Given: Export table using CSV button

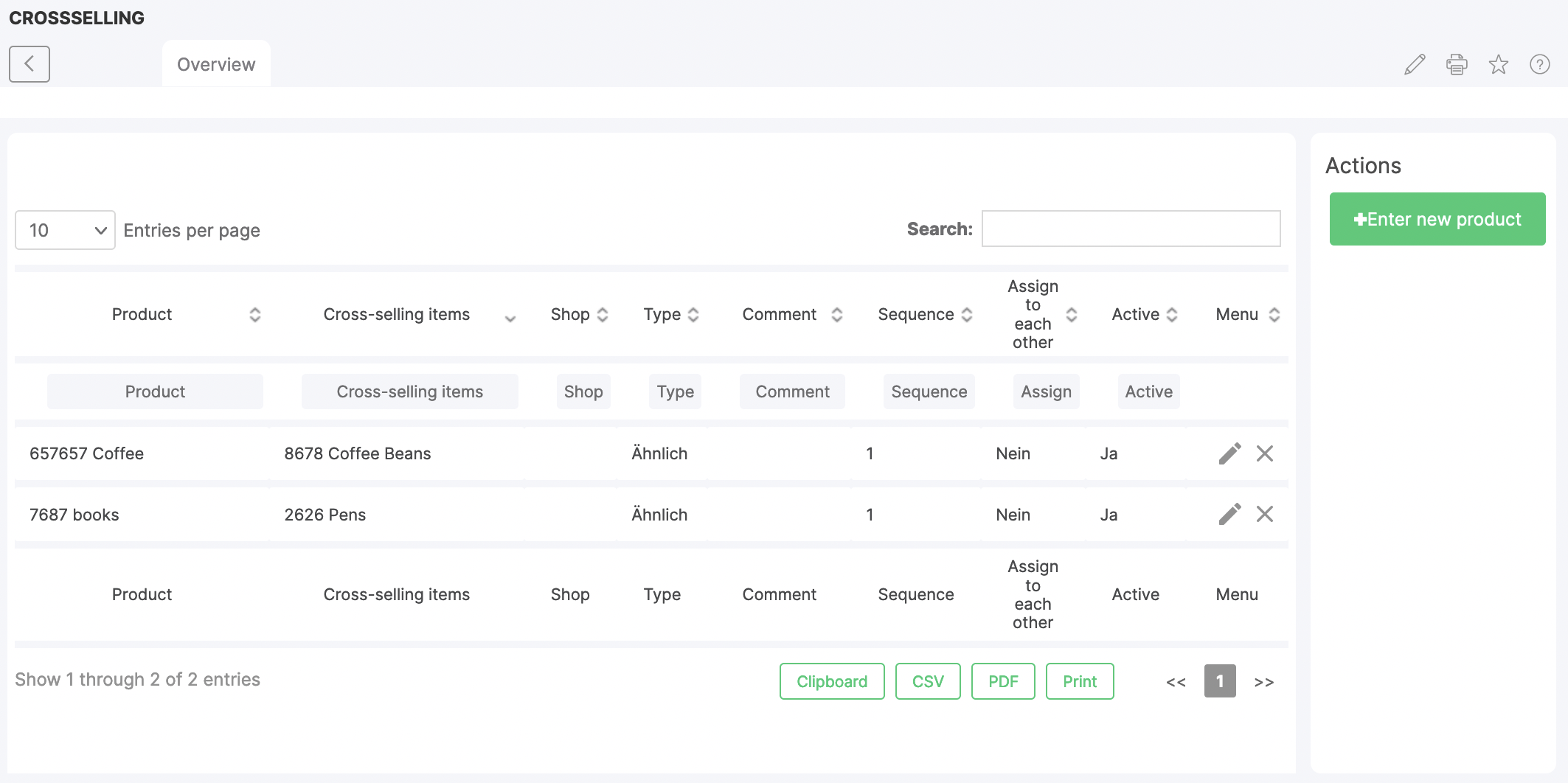Looking at the screenshot, I should 927,681.
